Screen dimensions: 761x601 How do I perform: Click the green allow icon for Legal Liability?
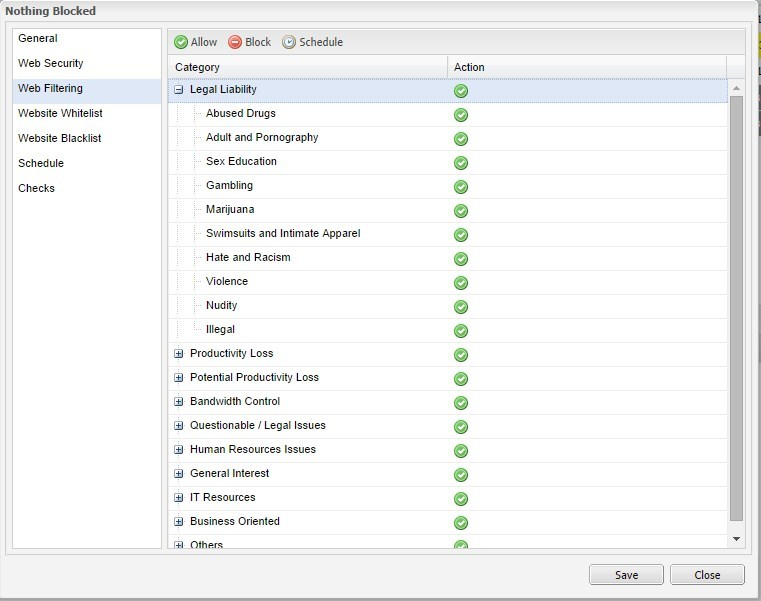(x=461, y=91)
